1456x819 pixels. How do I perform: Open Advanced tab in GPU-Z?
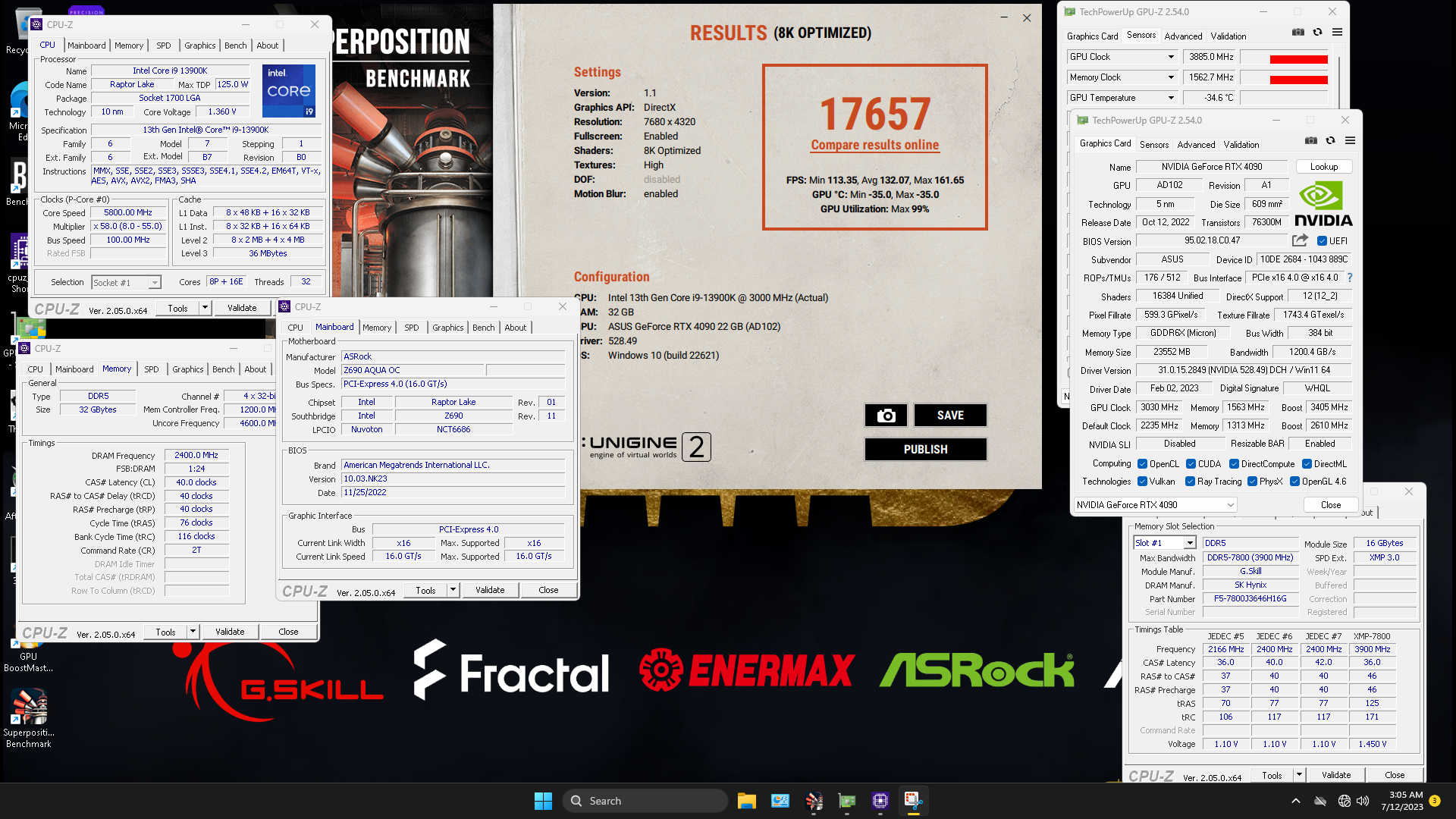[1196, 144]
